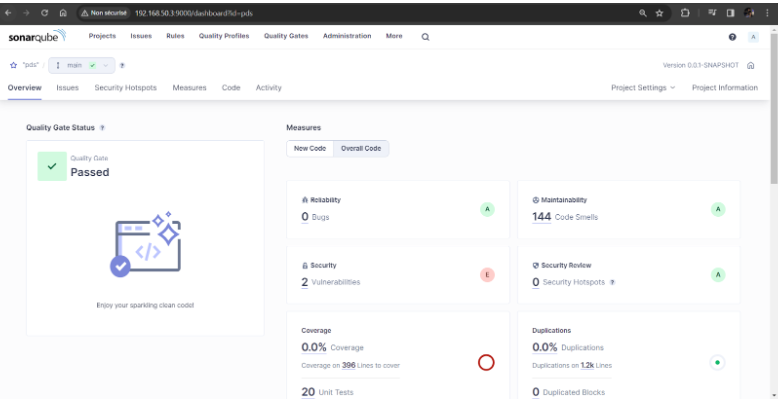Image resolution: width=778 pixels, height=411 pixels.
Task: Open the 144 Code Smells link
Action: pyautogui.click(x=564, y=216)
